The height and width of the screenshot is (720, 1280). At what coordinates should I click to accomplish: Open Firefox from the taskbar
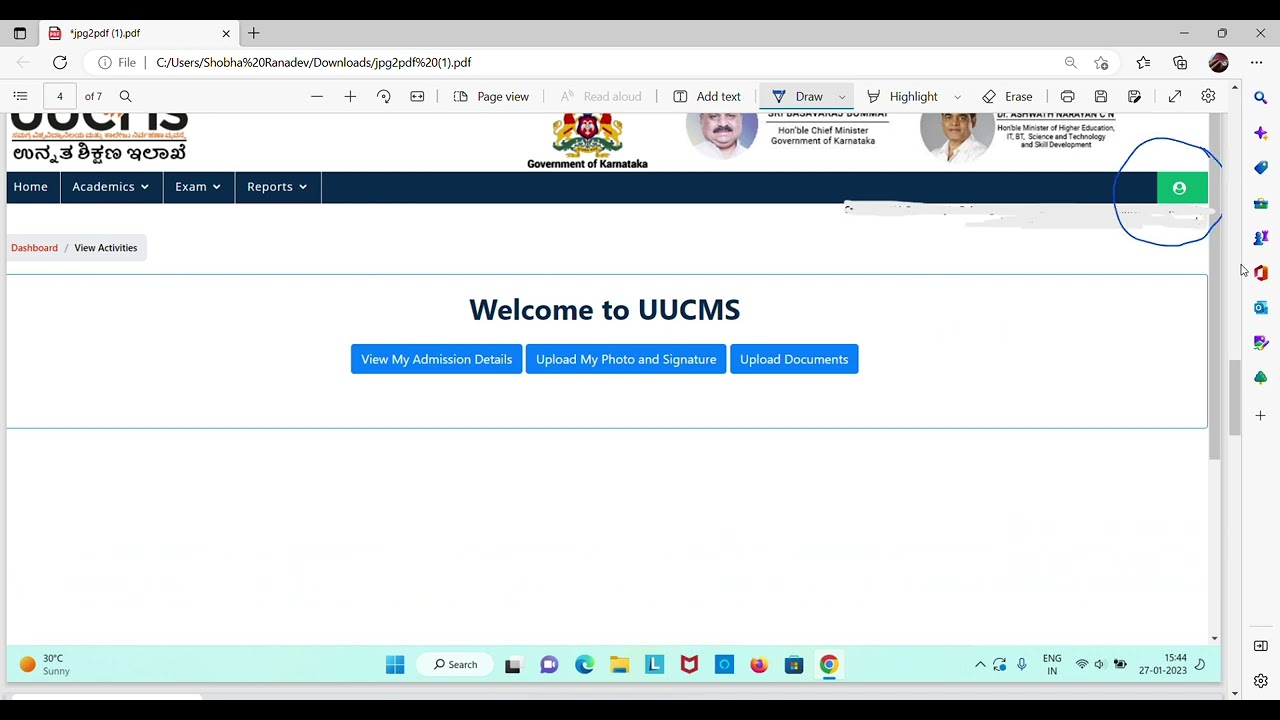pyautogui.click(x=759, y=665)
